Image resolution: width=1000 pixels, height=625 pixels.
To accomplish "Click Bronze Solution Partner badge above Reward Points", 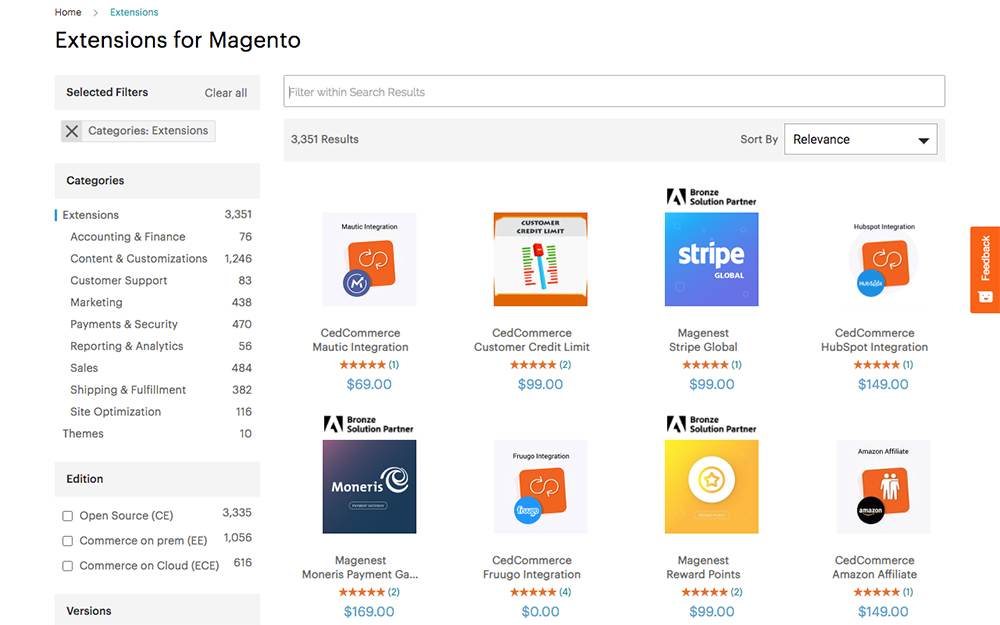I will (712, 424).
